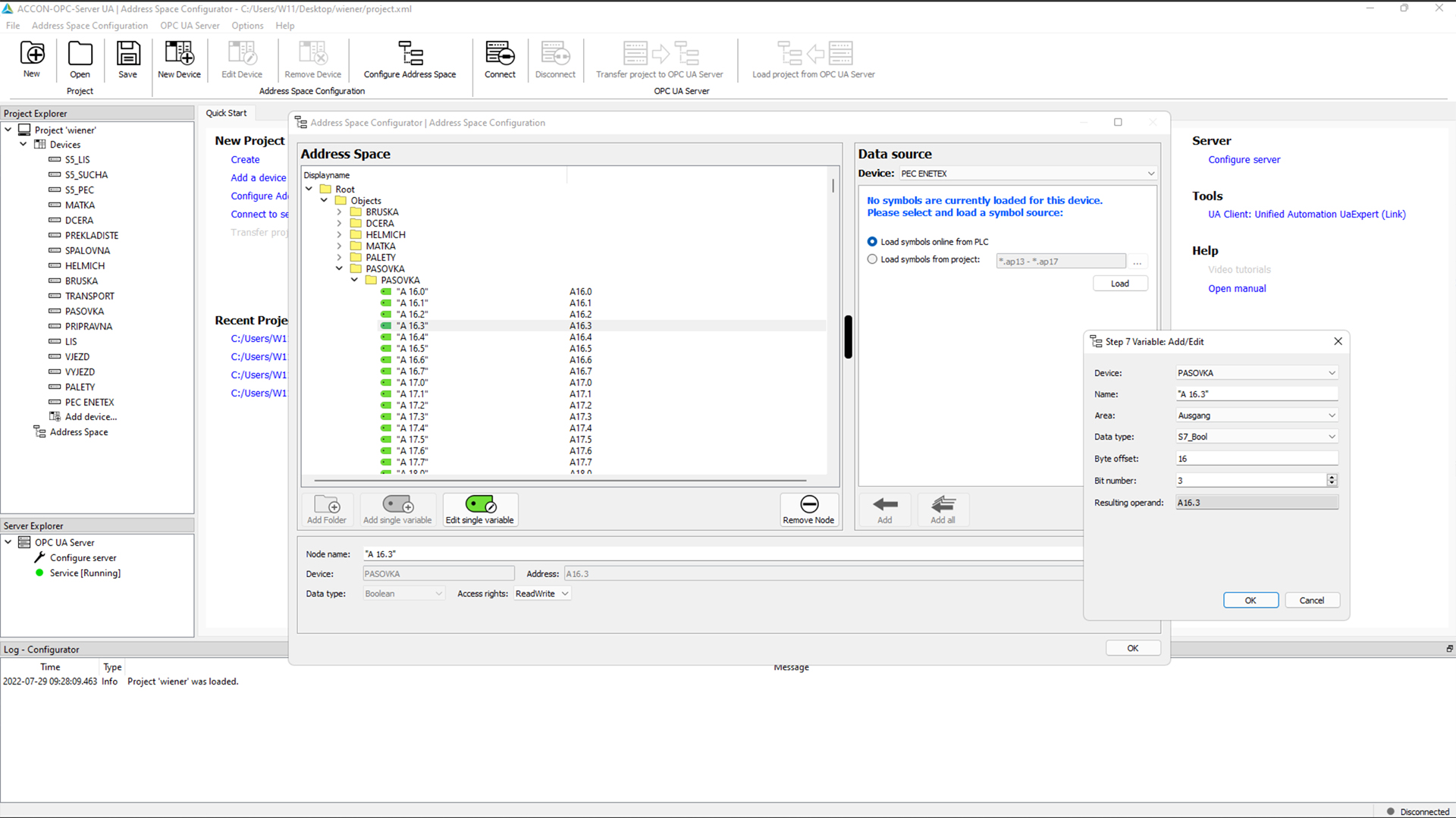Select the S5_LIS device in Project Explorer

77,160
